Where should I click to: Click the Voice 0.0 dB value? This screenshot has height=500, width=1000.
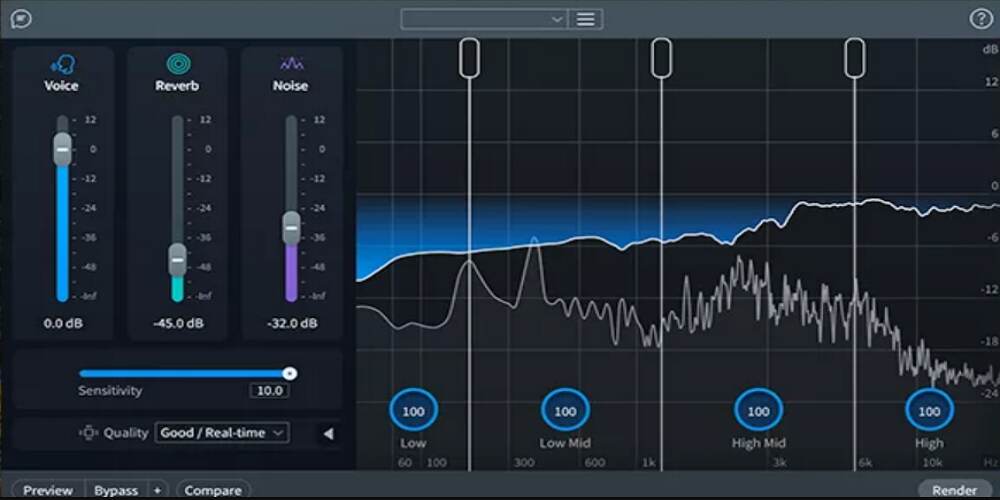coord(62,323)
